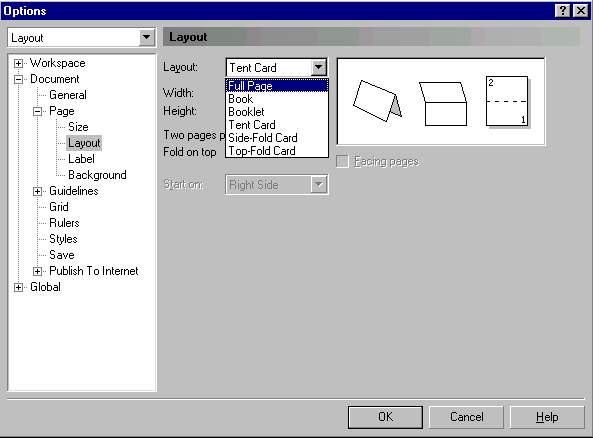Expand the Workspace tree node
The image size is (593, 438).
point(18,63)
